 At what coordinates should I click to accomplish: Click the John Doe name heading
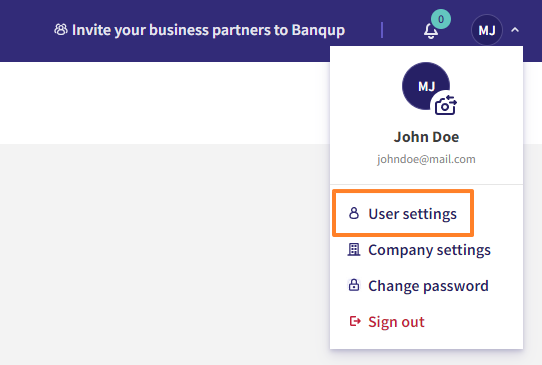(x=426, y=137)
